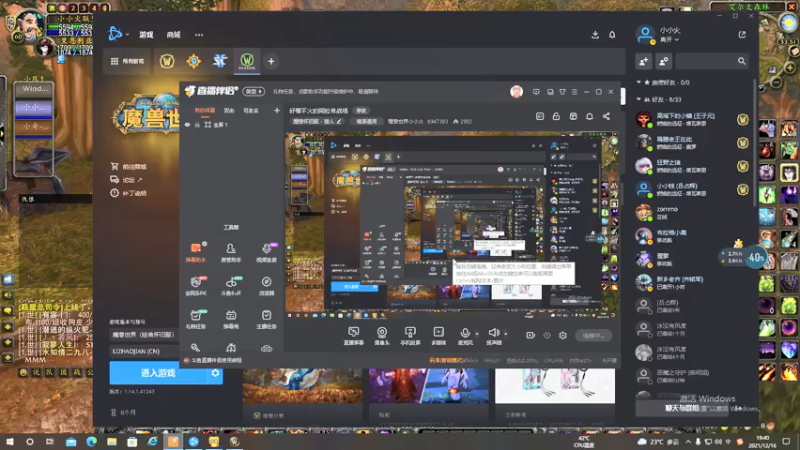Expand speaker options arrow
800x450 pixels.
[506, 334]
